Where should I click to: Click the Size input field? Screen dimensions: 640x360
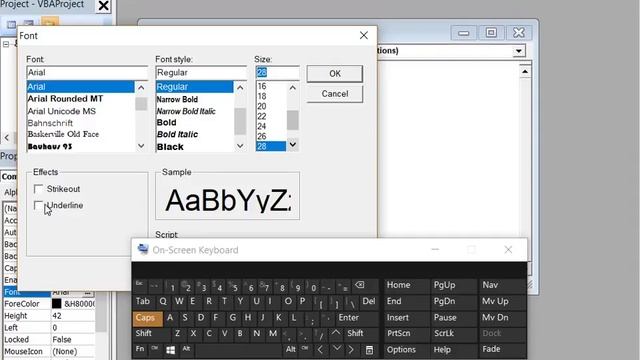(x=278, y=73)
